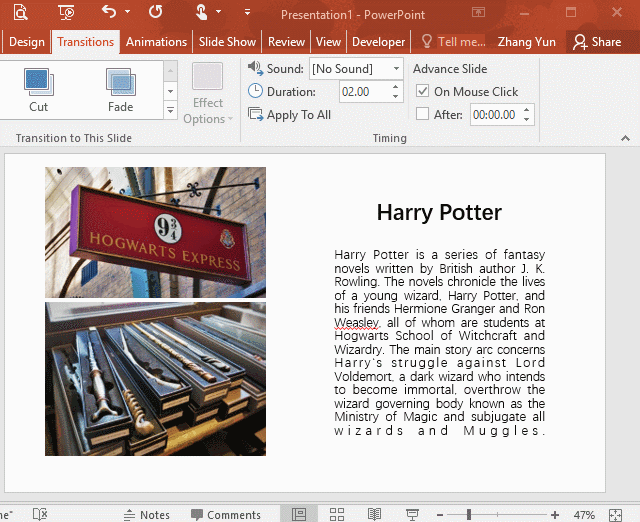
Task: Click the Zoom out minus button
Action: [x=440, y=515]
